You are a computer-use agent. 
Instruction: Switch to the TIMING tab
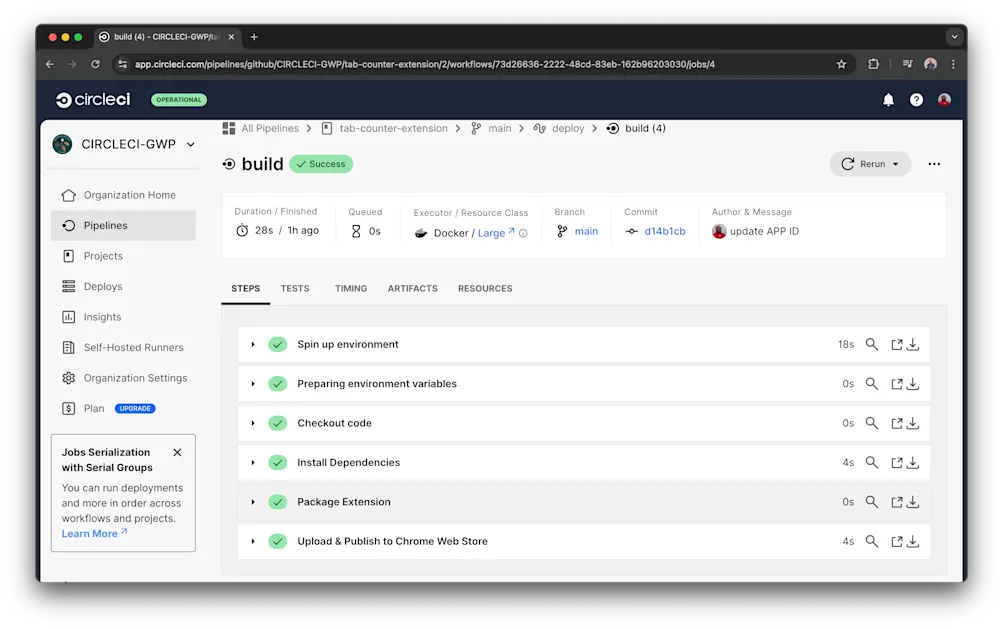(x=350, y=288)
